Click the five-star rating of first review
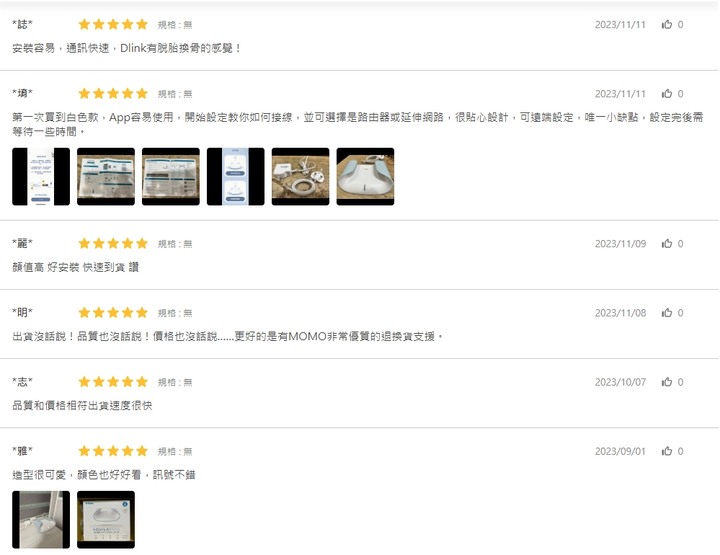 click(x=113, y=24)
